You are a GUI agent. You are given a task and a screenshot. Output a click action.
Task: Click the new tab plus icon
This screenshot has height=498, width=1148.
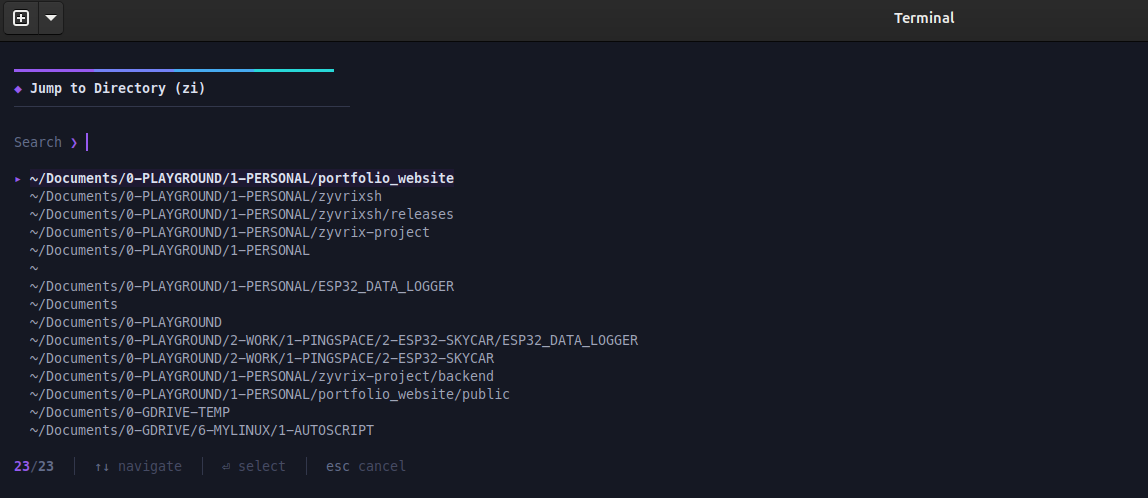(x=21, y=18)
